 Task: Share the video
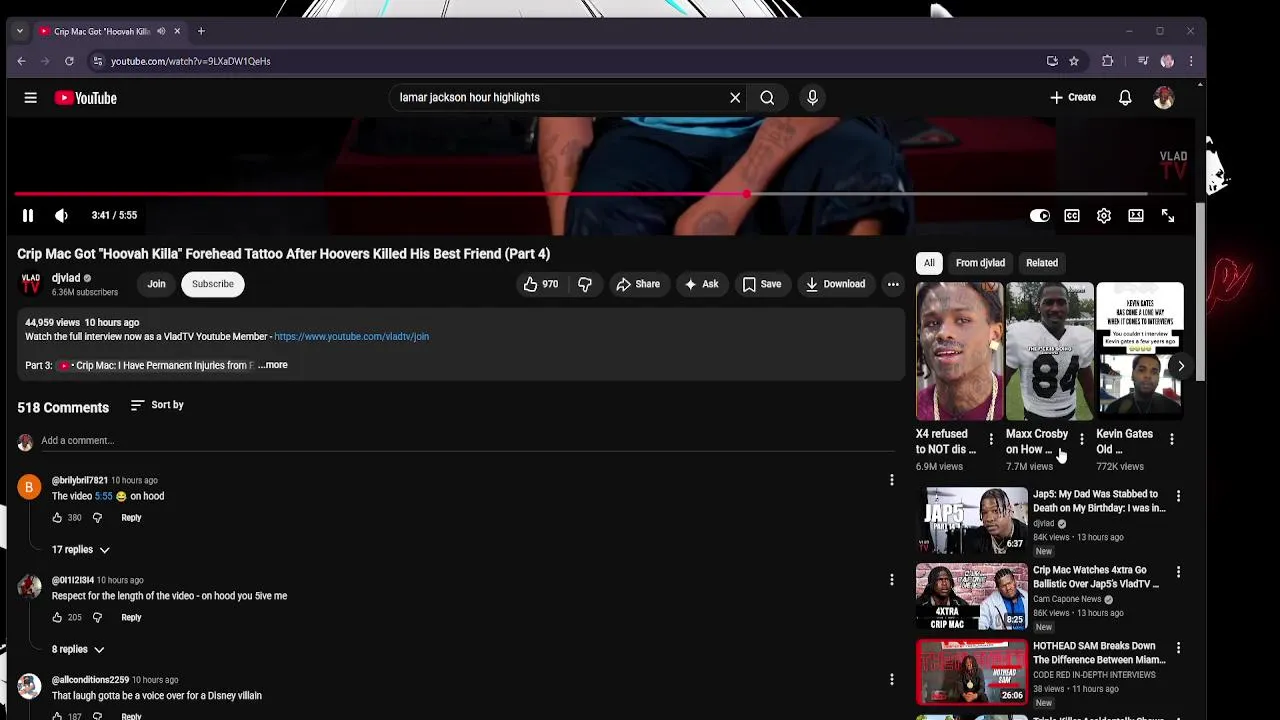(638, 284)
